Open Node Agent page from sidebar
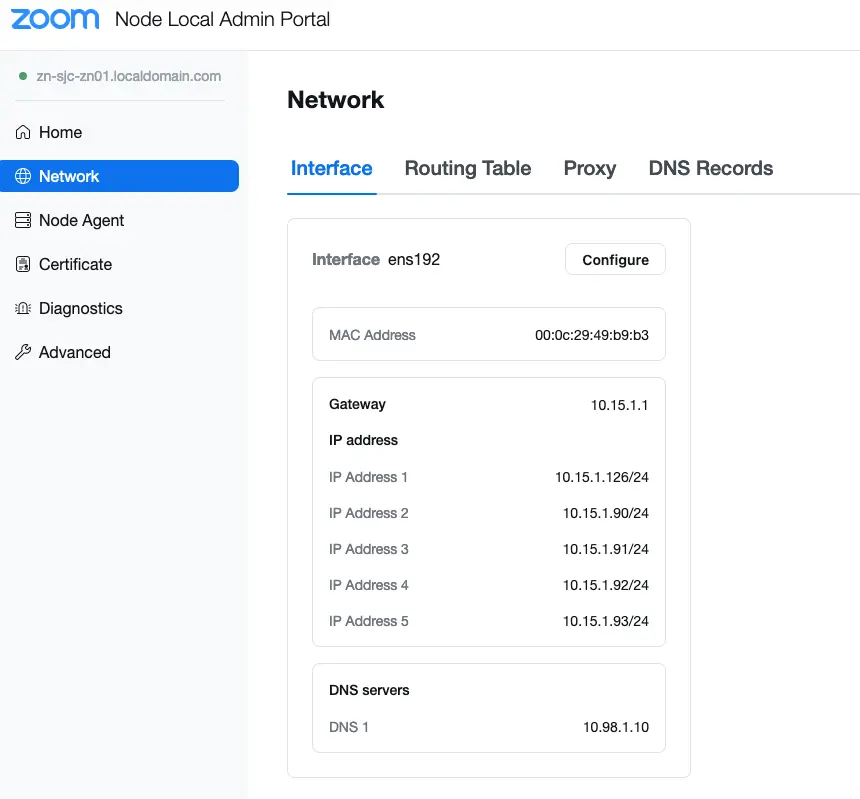This screenshot has width=860, height=799. click(x=81, y=220)
